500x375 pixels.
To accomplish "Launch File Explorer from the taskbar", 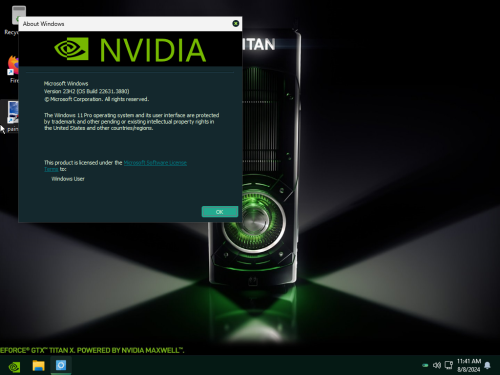I will 38,366.
